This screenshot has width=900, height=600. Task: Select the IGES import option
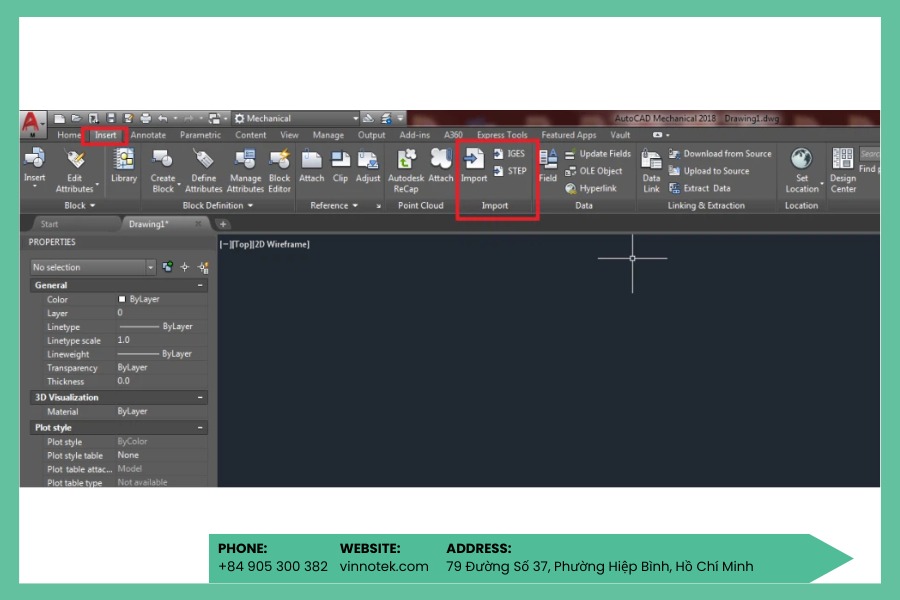[510, 154]
